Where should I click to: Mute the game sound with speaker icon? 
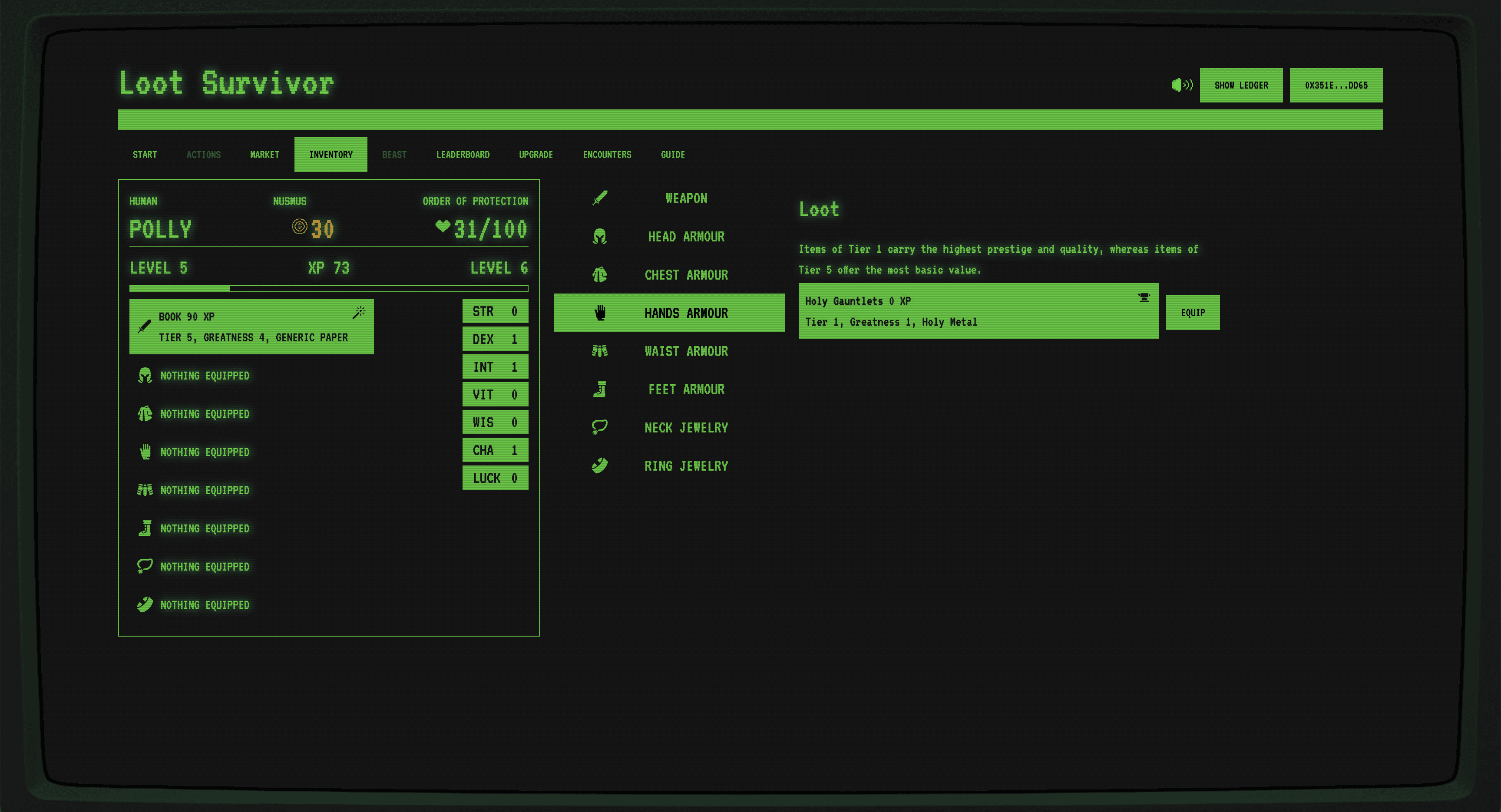tap(1182, 85)
